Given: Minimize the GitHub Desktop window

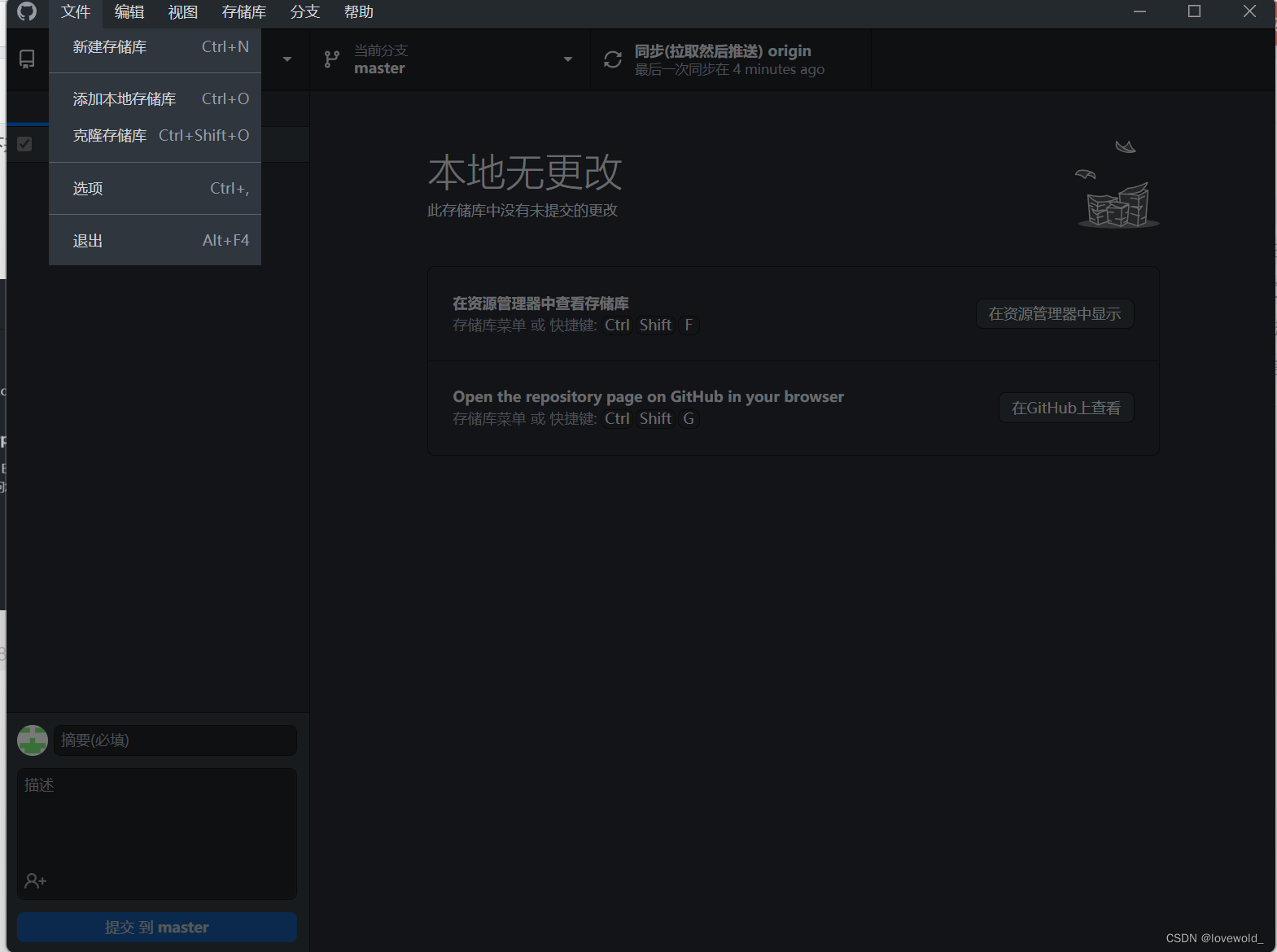Looking at the screenshot, I should pos(1139,11).
